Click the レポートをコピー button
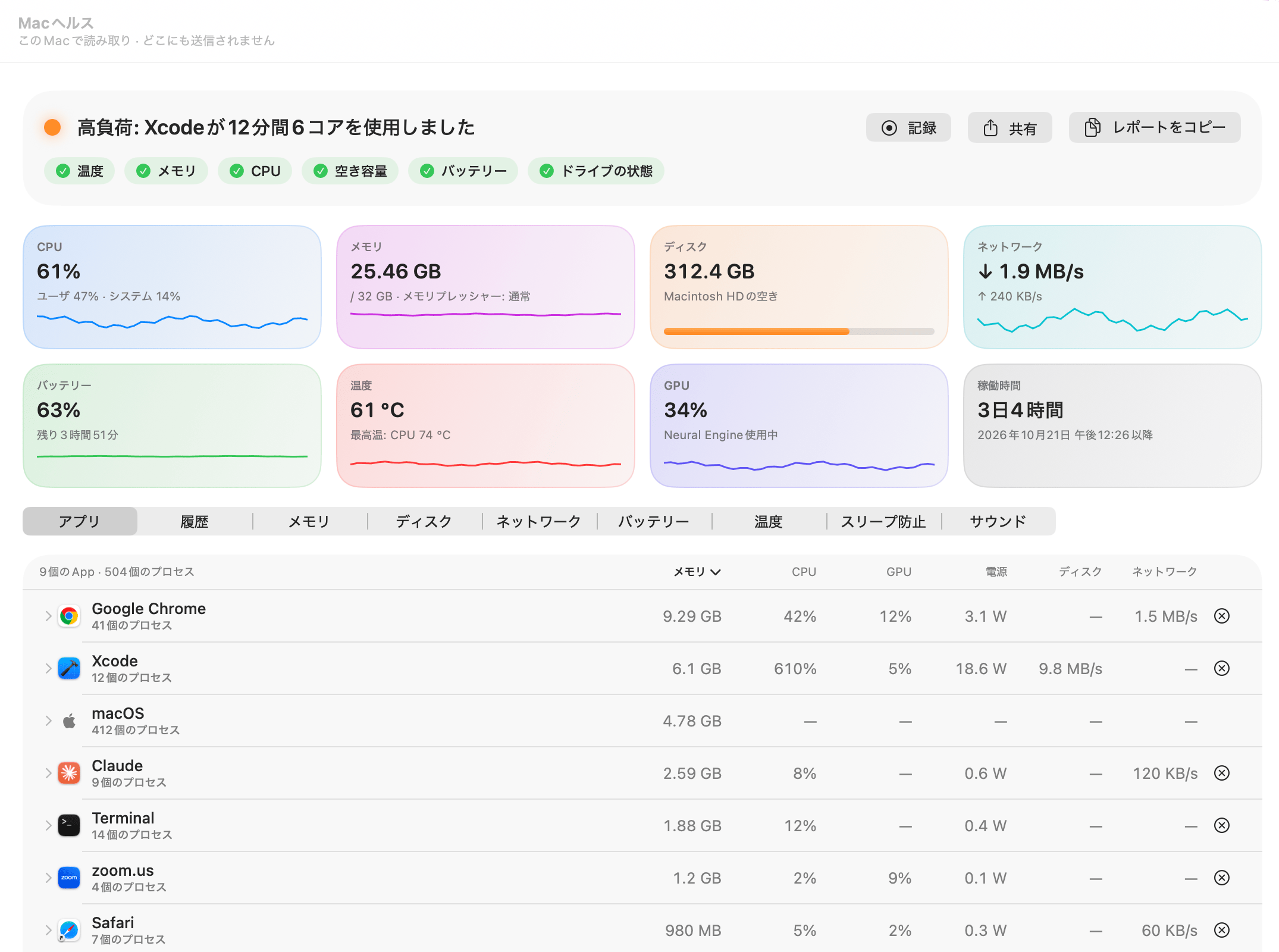Image resolution: width=1279 pixels, height=952 pixels. [1155, 128]
